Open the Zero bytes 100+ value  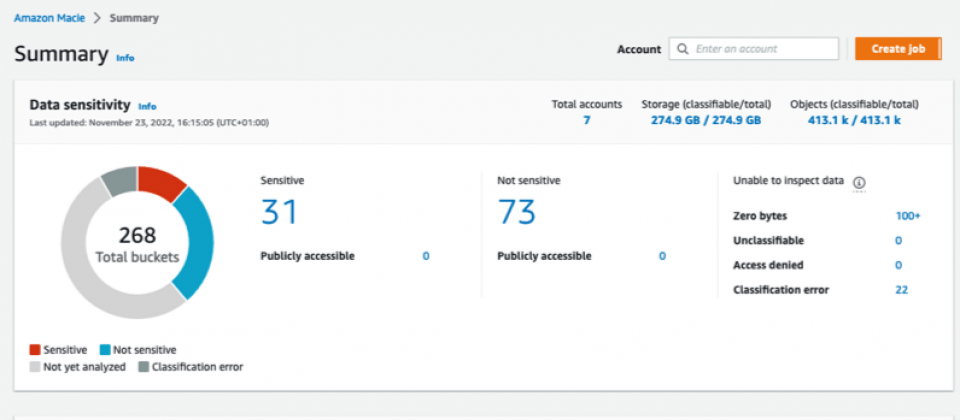coord(908,216)
